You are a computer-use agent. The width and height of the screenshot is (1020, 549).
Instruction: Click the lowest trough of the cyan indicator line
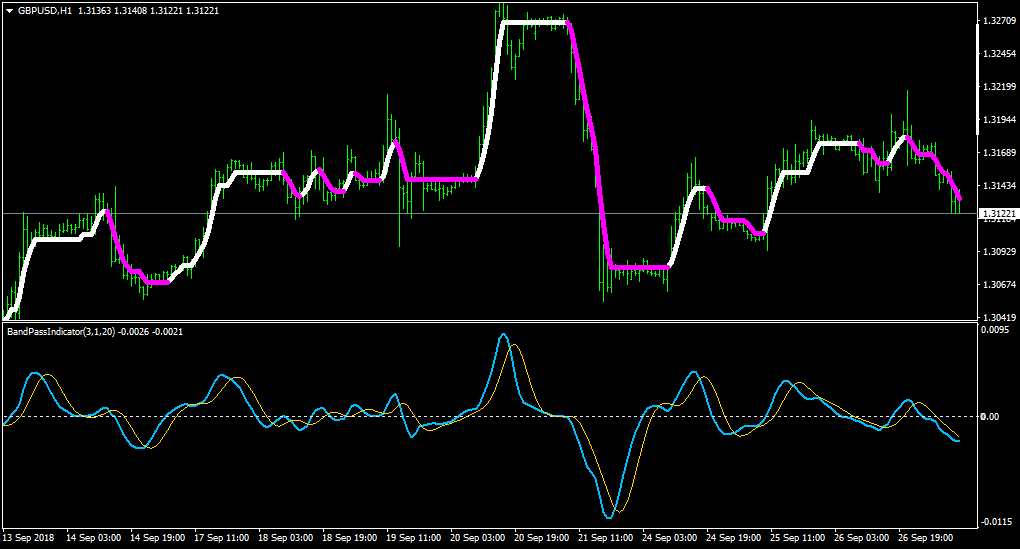(x=608, y=517)
